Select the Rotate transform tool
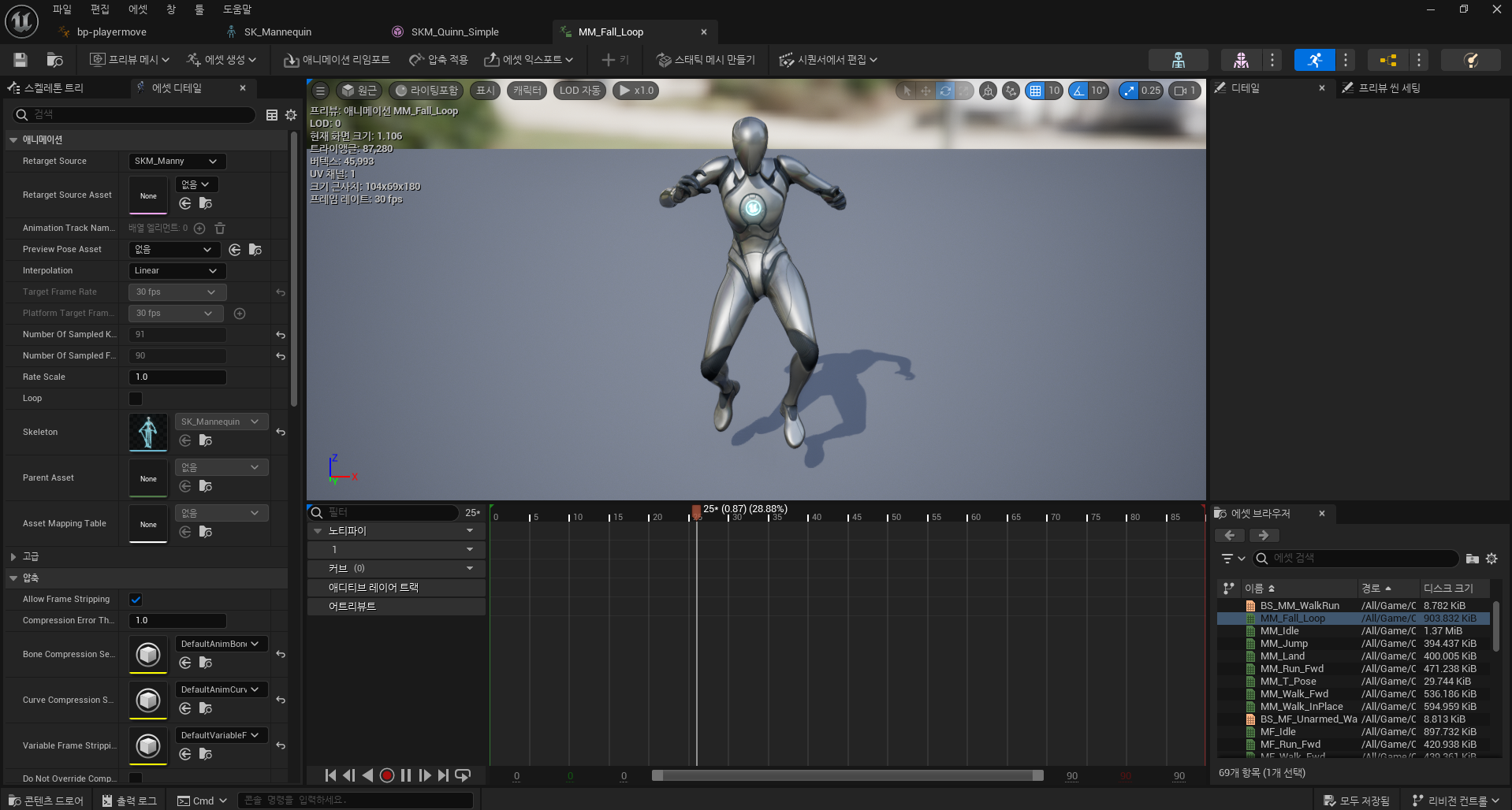The image size is (1512, 810). point(944,91)
